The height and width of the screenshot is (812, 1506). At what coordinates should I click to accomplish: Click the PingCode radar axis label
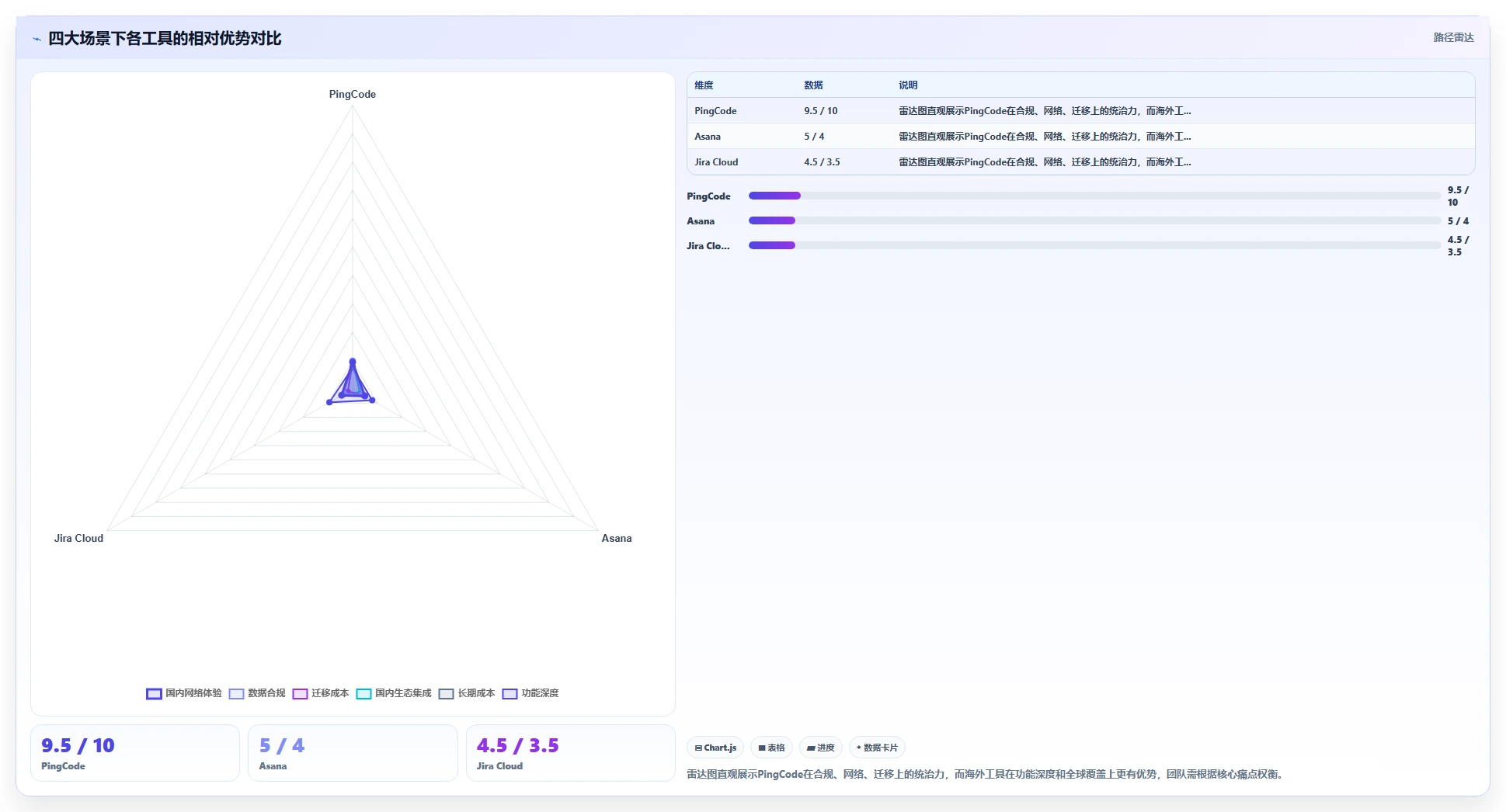pyautogui.click(x=353, y=94)
